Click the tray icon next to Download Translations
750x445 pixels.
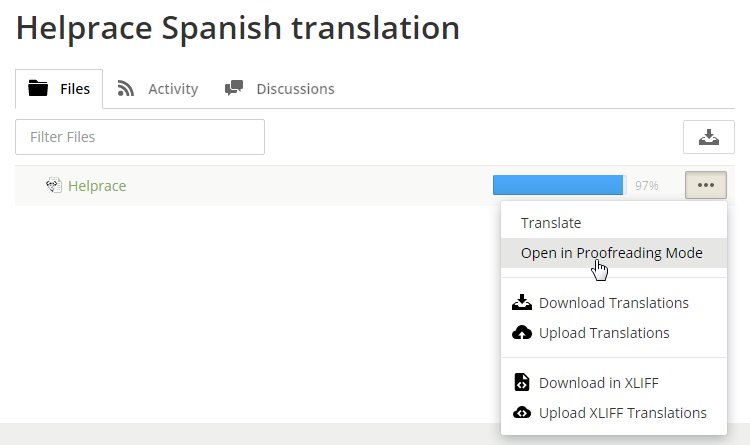click(x=522, y=303)
